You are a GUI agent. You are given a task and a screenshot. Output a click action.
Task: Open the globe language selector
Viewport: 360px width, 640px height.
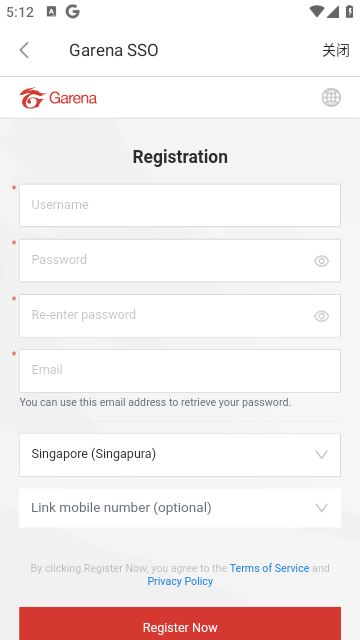(331, 98)
